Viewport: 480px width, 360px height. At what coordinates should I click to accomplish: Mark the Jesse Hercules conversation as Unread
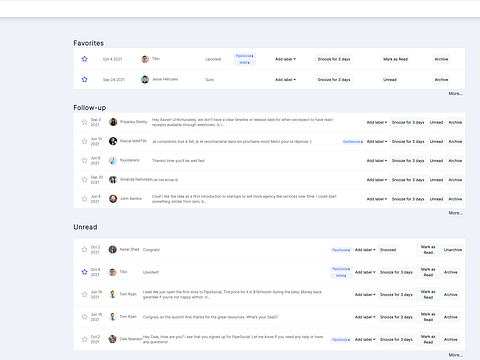click(390, 80)
